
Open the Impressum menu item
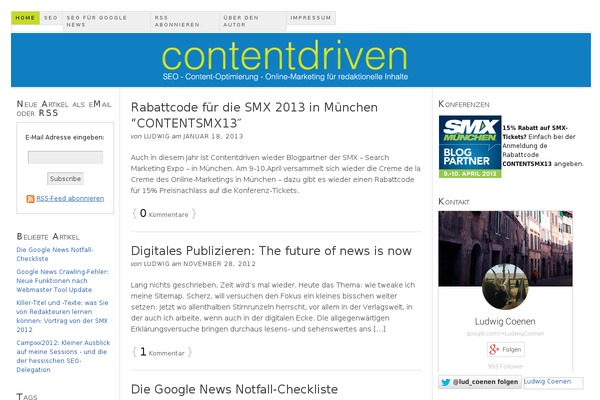click(x=311, y=18)
